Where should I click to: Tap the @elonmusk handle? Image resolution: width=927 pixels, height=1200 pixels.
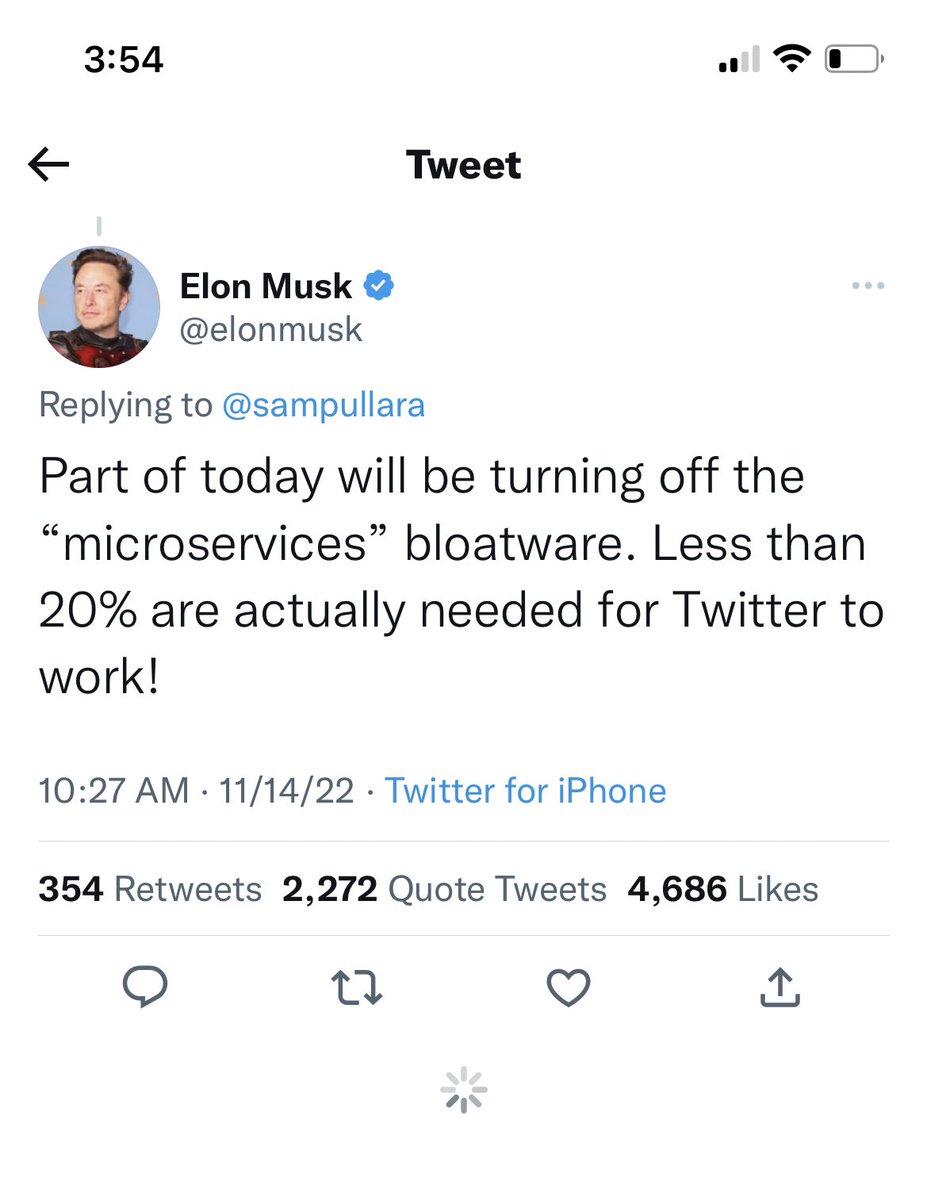click(271, 329)
